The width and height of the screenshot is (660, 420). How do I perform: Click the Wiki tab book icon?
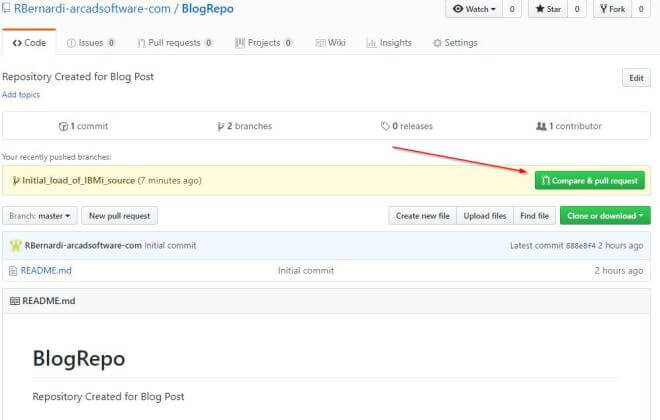coord(320,43)
